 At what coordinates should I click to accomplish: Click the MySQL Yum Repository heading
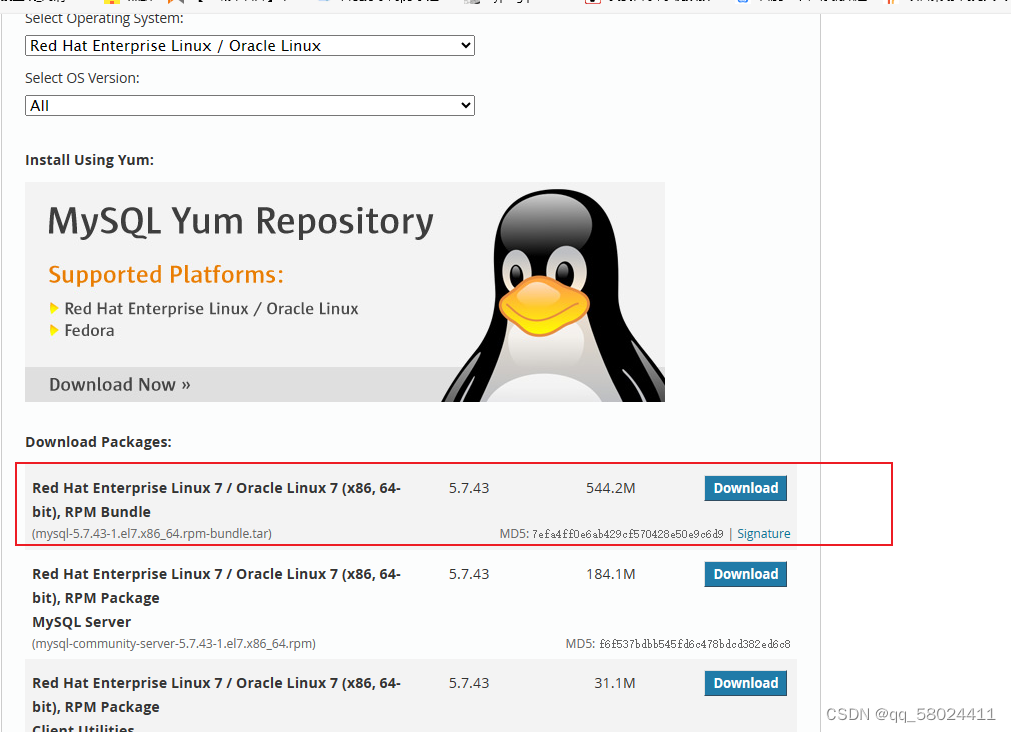click(240, 221)
